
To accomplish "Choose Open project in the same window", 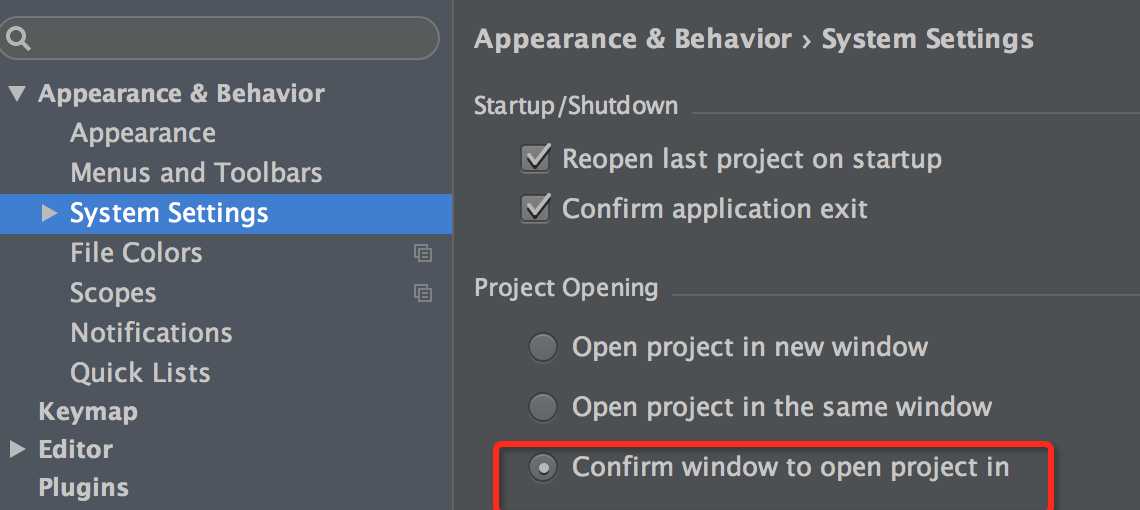I will point(543,408).
